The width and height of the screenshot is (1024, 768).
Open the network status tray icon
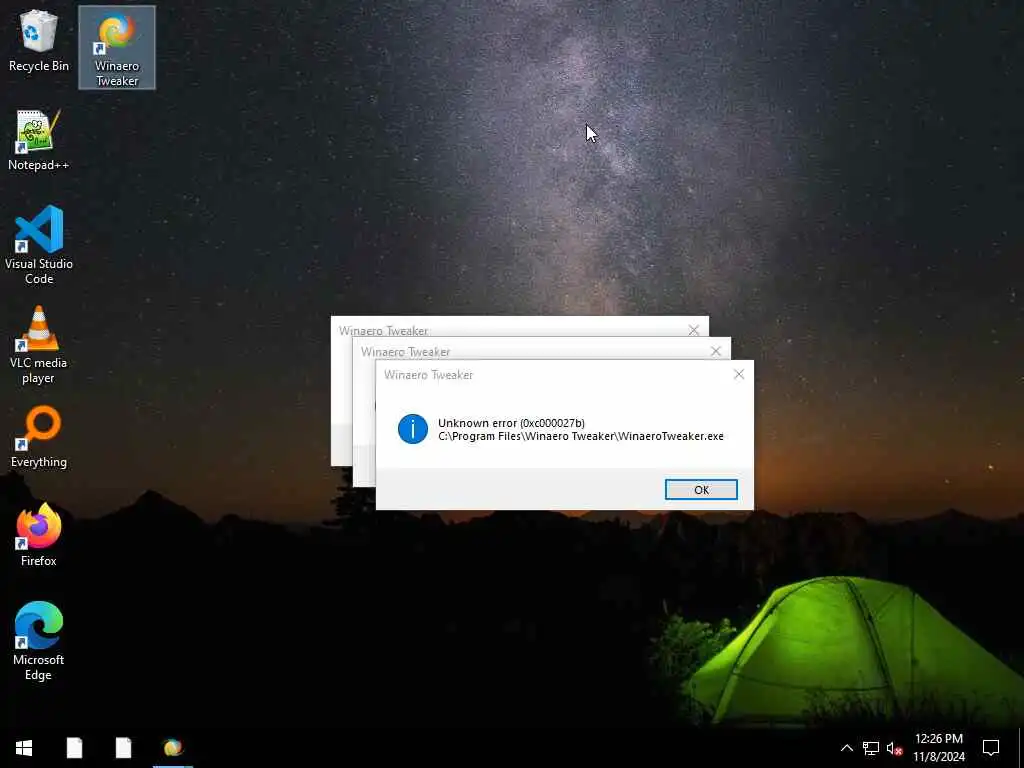(871, 748)
